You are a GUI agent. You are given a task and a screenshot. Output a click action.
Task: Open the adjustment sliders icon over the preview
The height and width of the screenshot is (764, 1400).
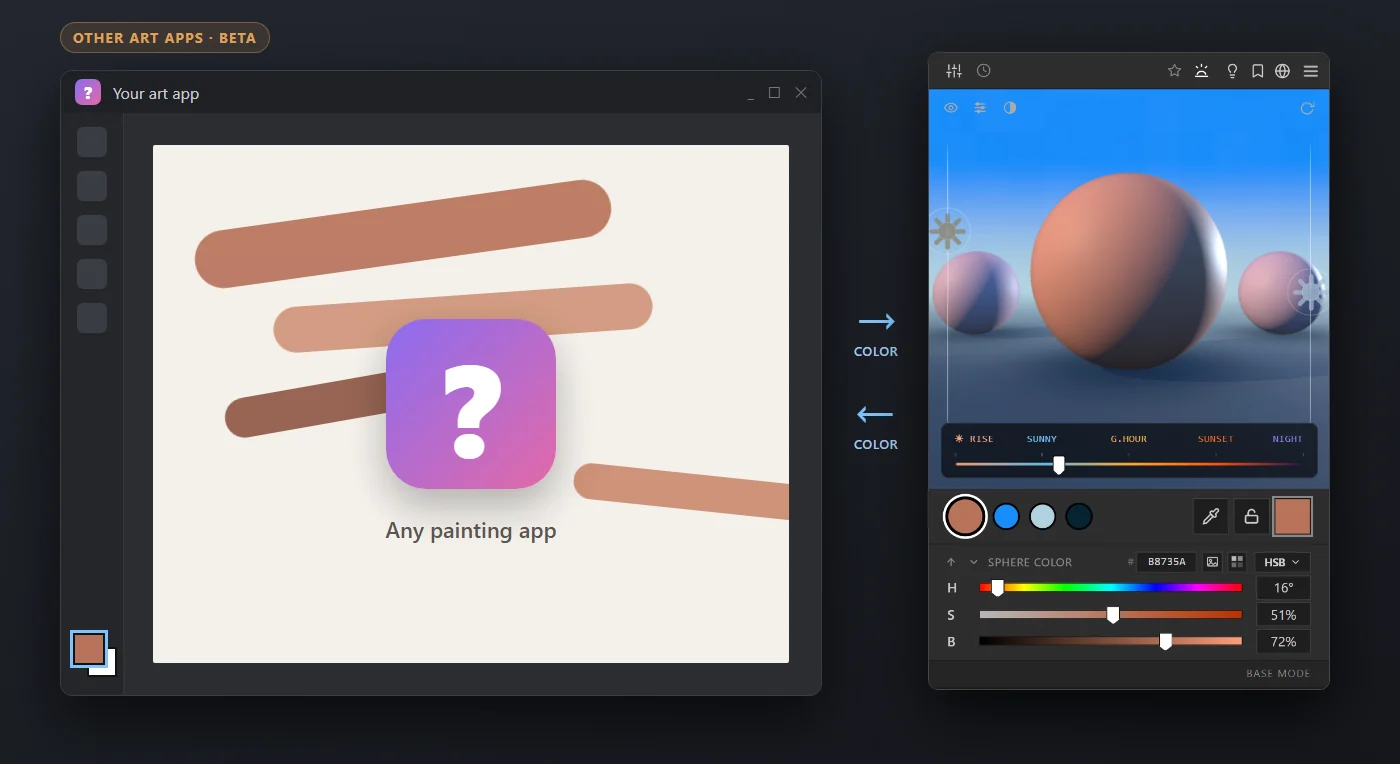coord(980,108)
